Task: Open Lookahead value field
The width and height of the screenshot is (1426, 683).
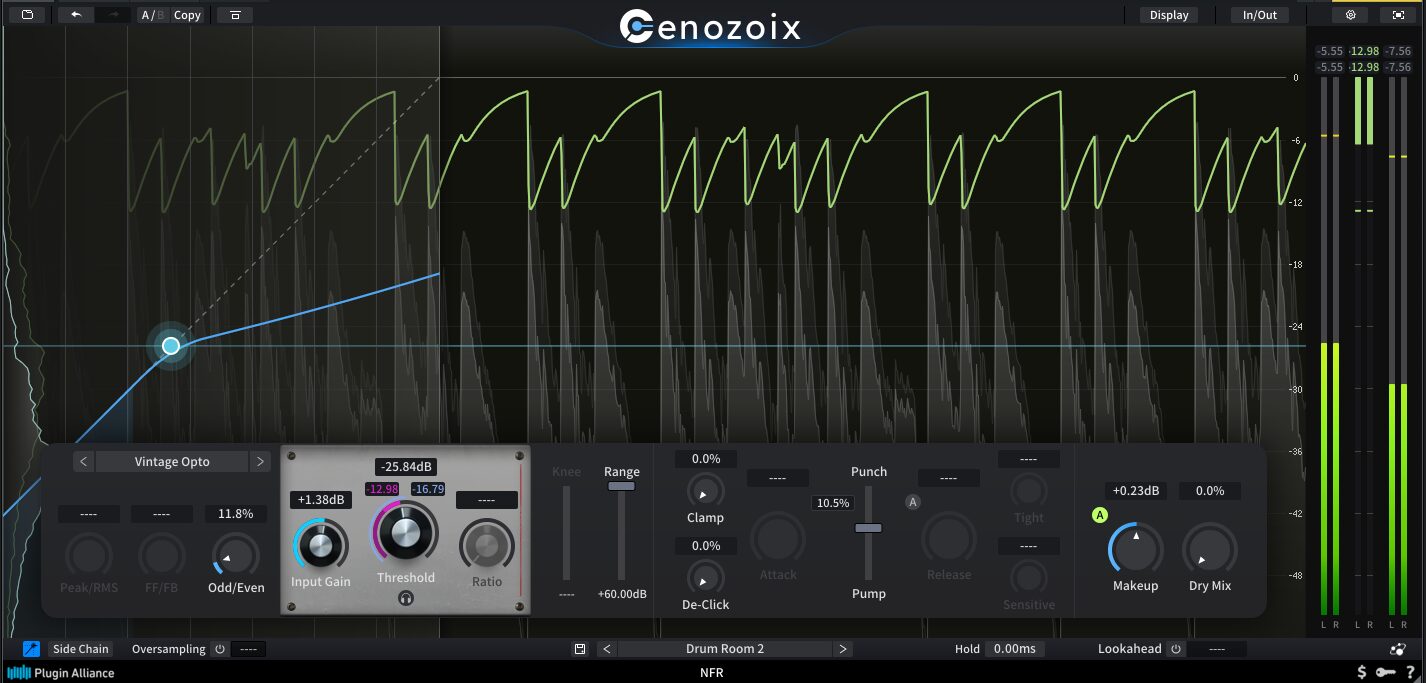Action: tap(1217, 649)
